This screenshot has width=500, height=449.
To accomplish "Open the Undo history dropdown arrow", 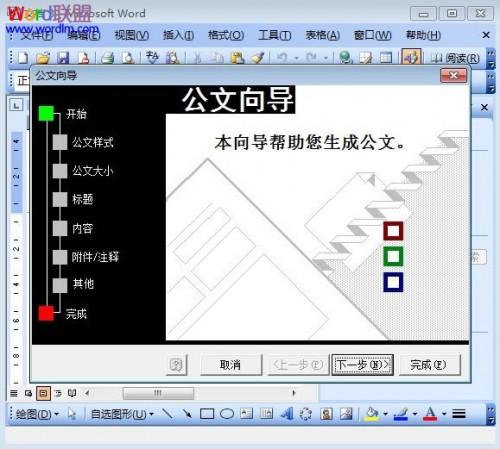I will click(296, 58).
